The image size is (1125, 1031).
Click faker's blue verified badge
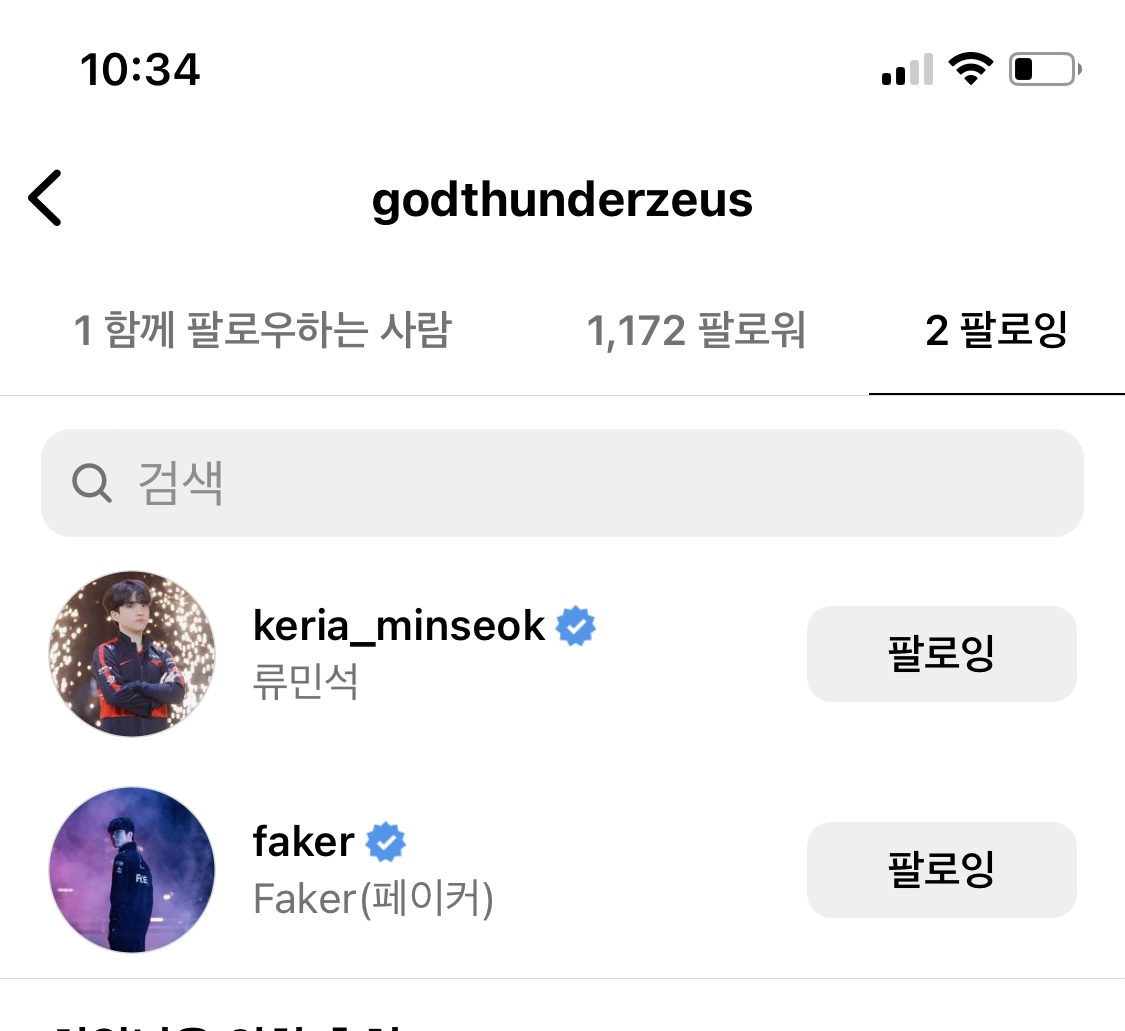[385, 843]
